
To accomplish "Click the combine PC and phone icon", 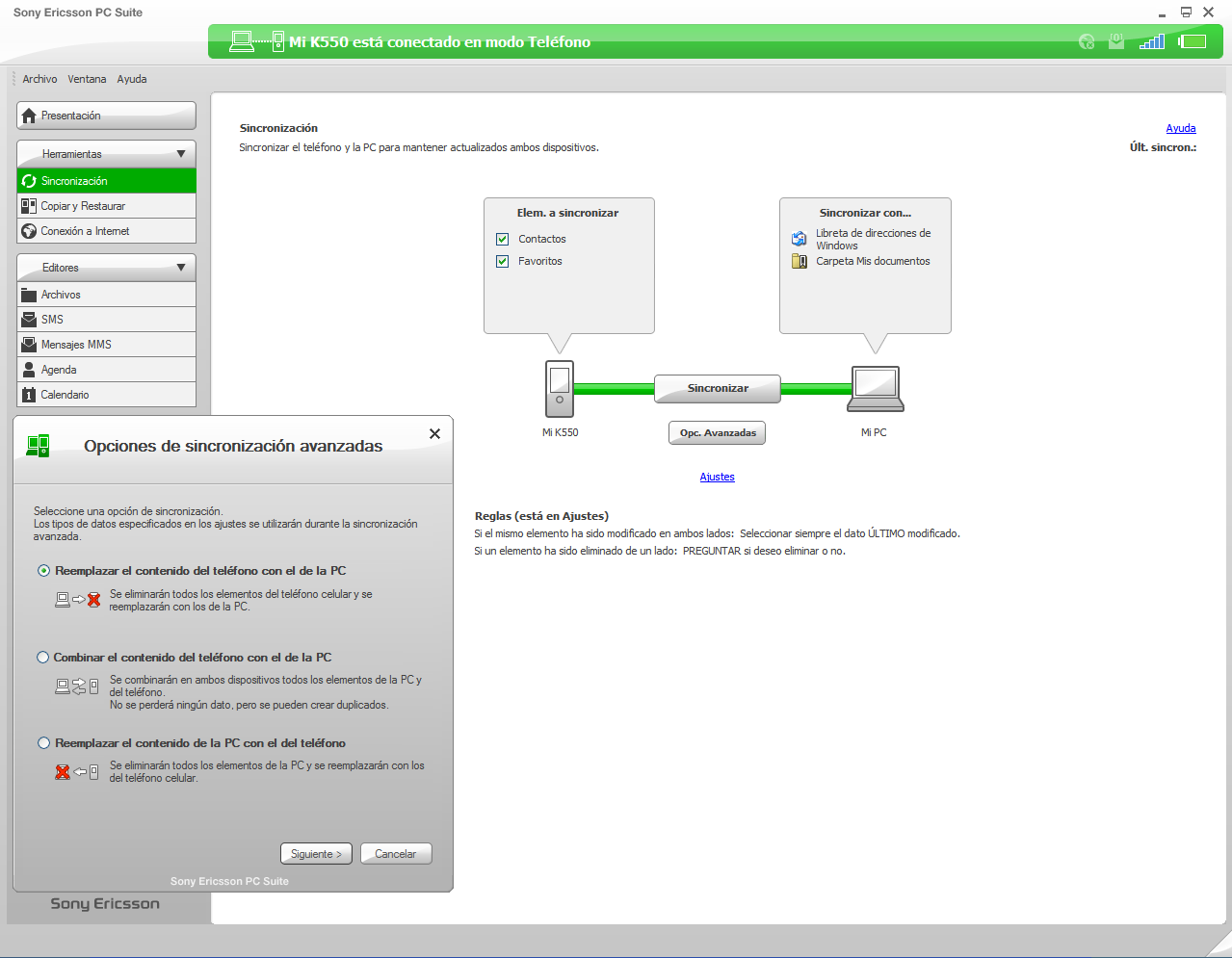I will [77, 686].
